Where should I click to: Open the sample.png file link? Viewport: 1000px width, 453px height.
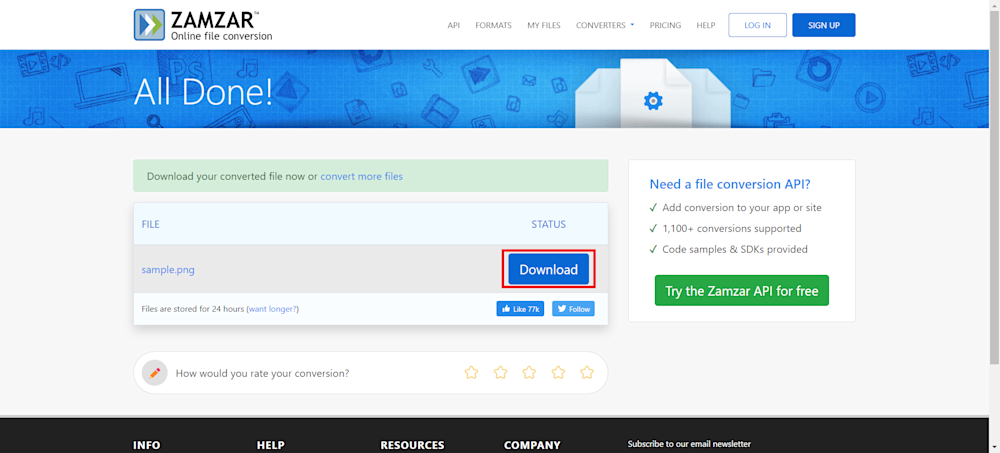[x=168, y=269]
